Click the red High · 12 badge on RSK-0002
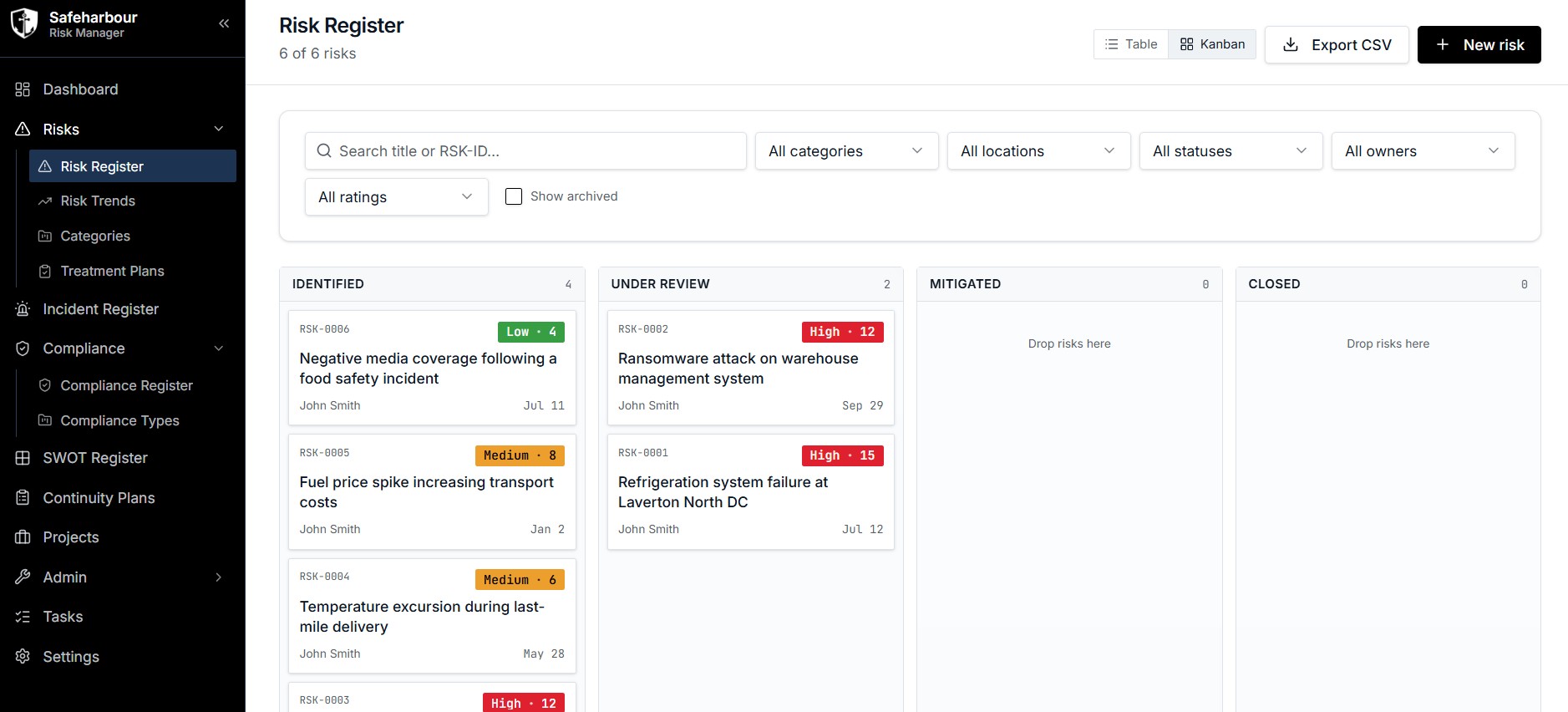The width and height of the screenshot is (1568, 712). tap(842, 332)
